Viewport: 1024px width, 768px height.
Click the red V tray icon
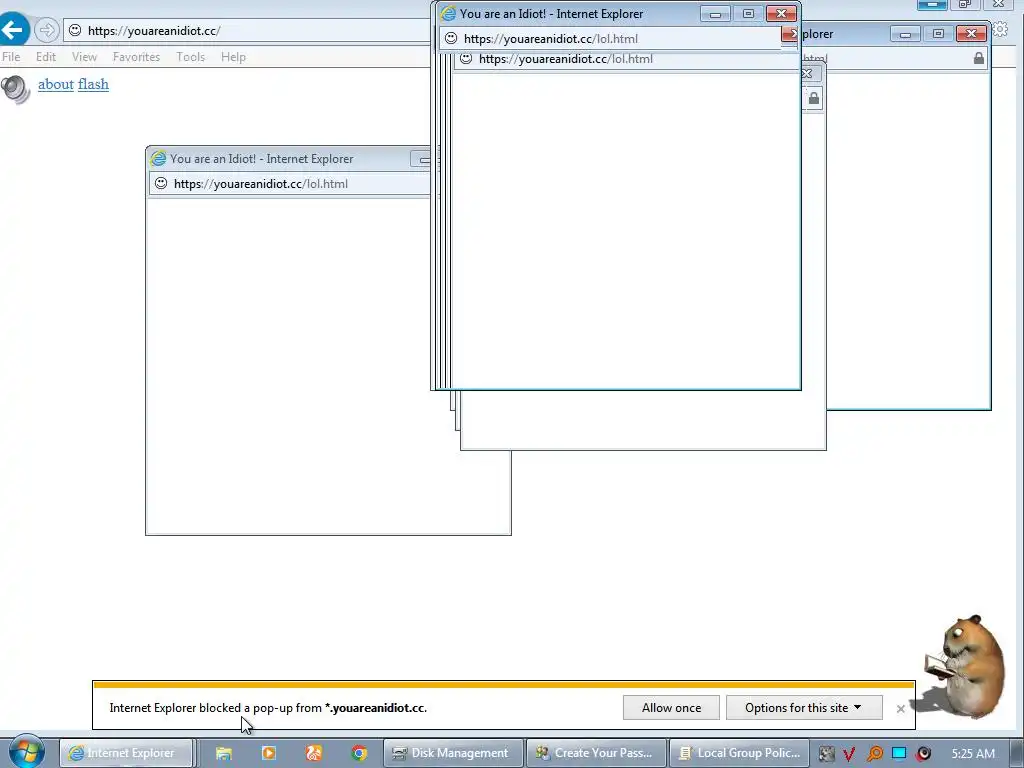click(849, 754)
